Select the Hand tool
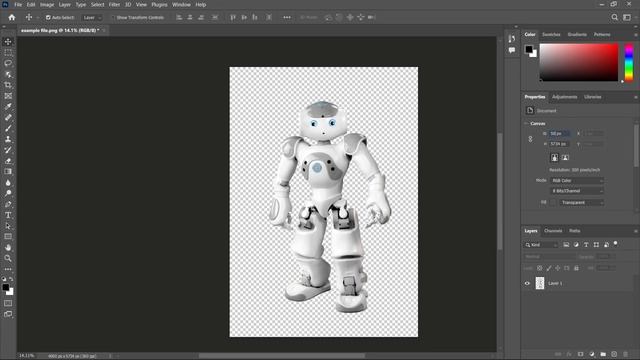Image resolution: width=640 pixels, height=360 pixels. tap(8, 247)
